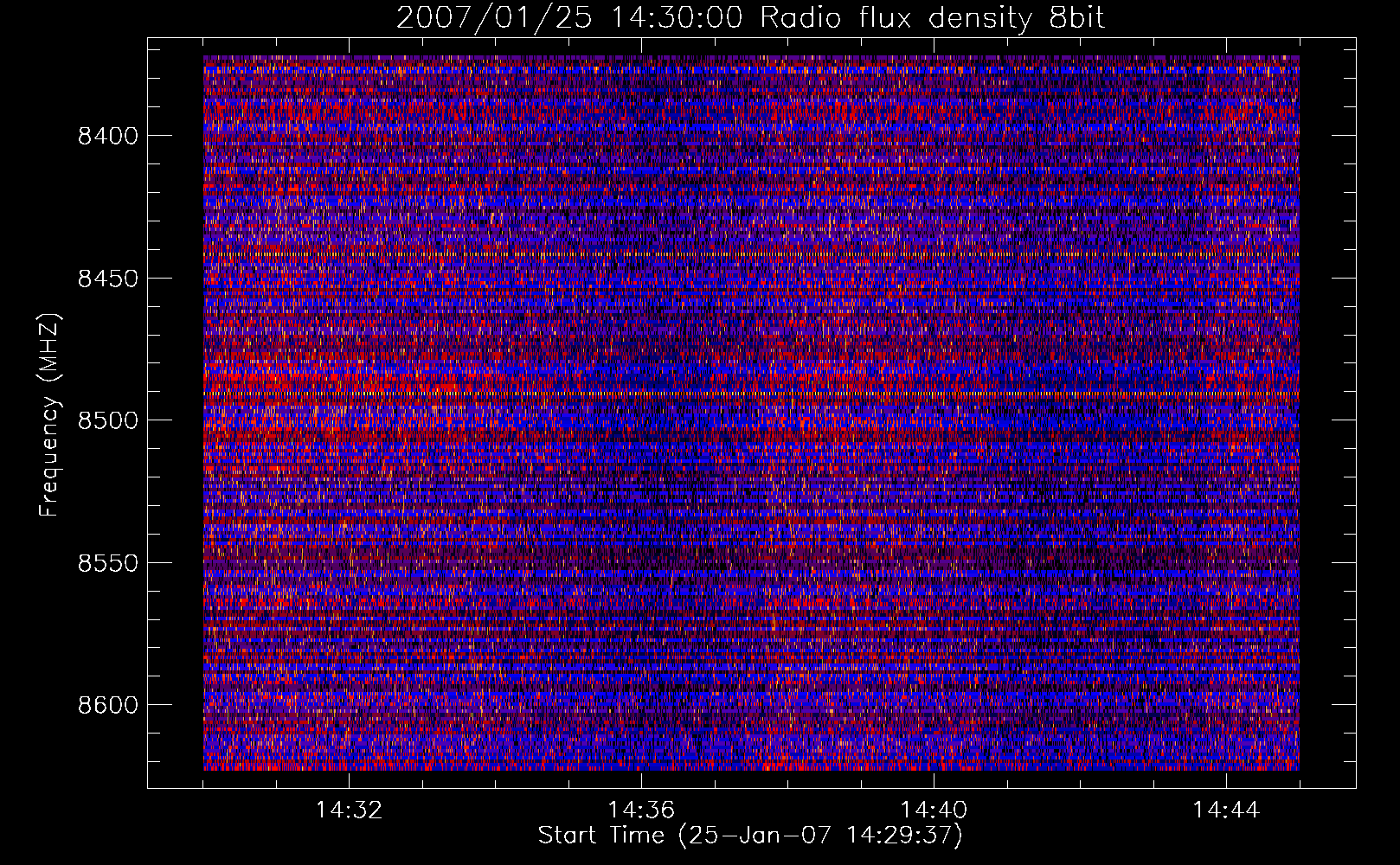This screenshot has height=865, width=1400.
Task: Select the 8500 frequency axis label
Action: coord(106,420)
